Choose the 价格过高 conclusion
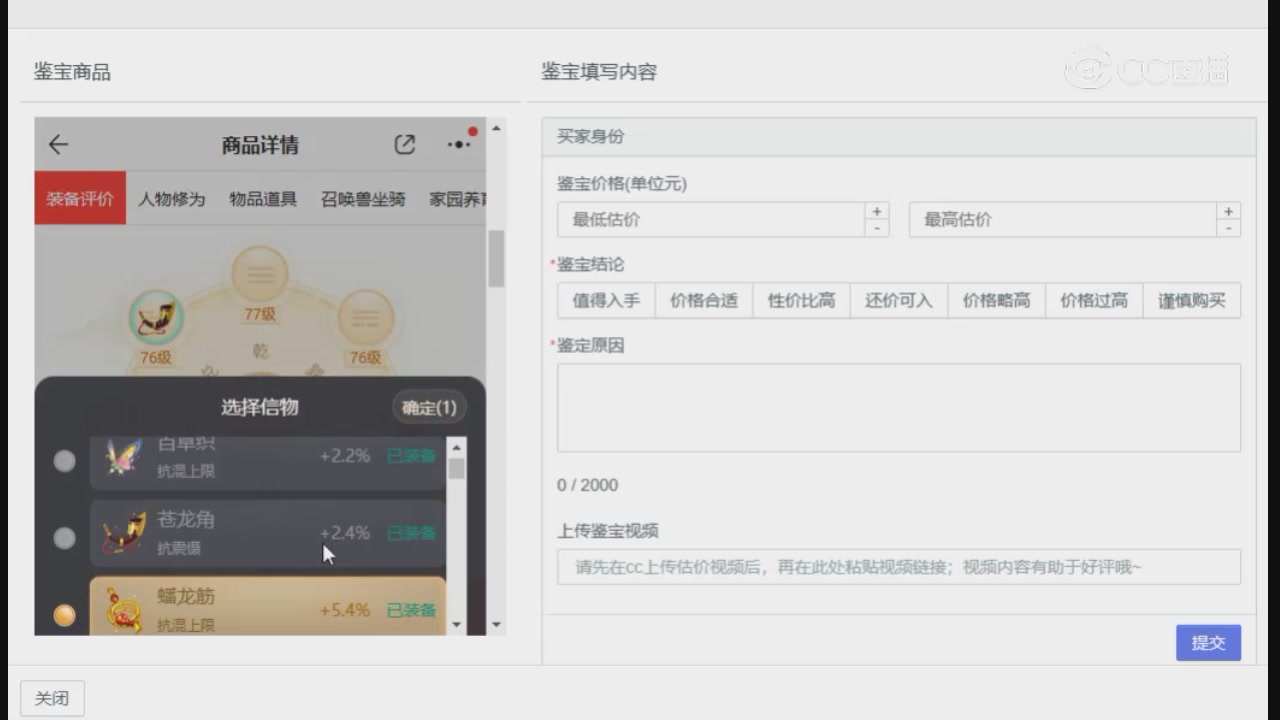 pos(1094,300)
